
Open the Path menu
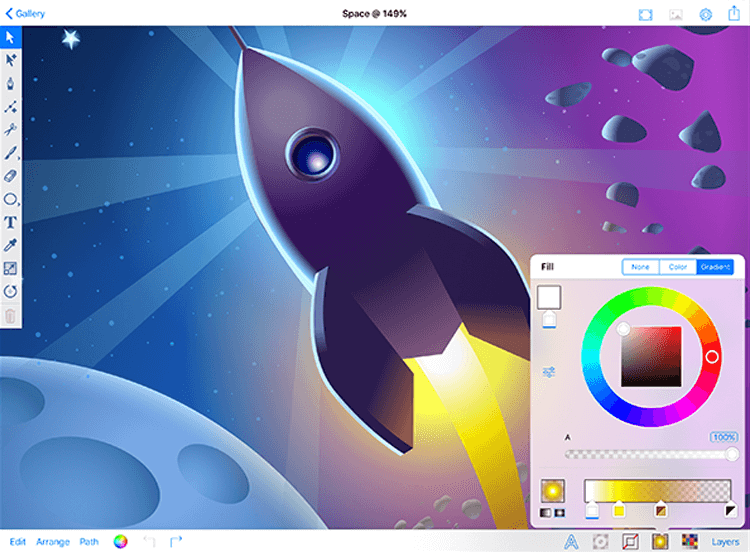click(89, 542)
